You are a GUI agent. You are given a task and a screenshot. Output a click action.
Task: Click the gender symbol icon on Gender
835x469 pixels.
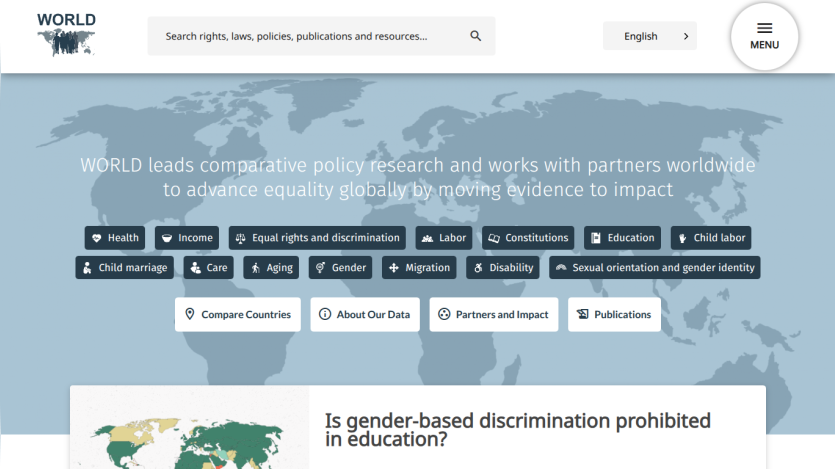click(320, 267)
